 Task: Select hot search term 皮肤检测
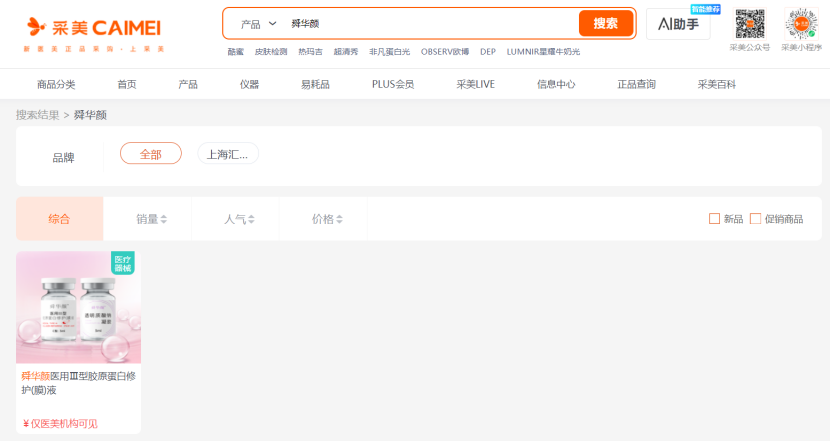[x=271, y=52]
